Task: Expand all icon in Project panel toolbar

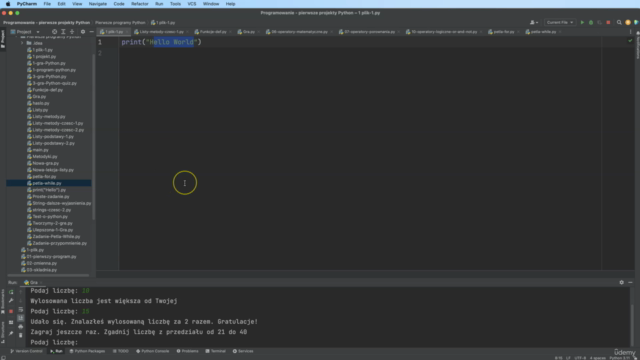Action: click(63, 31)
